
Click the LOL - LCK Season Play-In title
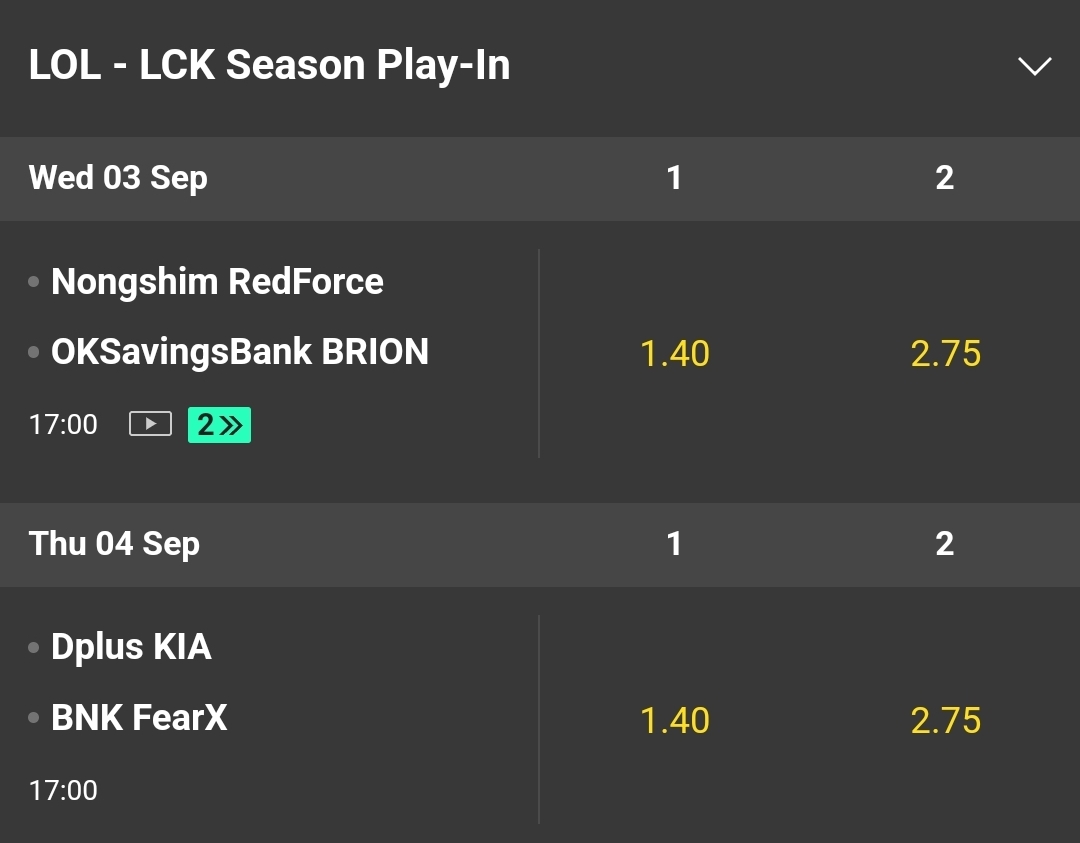[x=269, y=66]
